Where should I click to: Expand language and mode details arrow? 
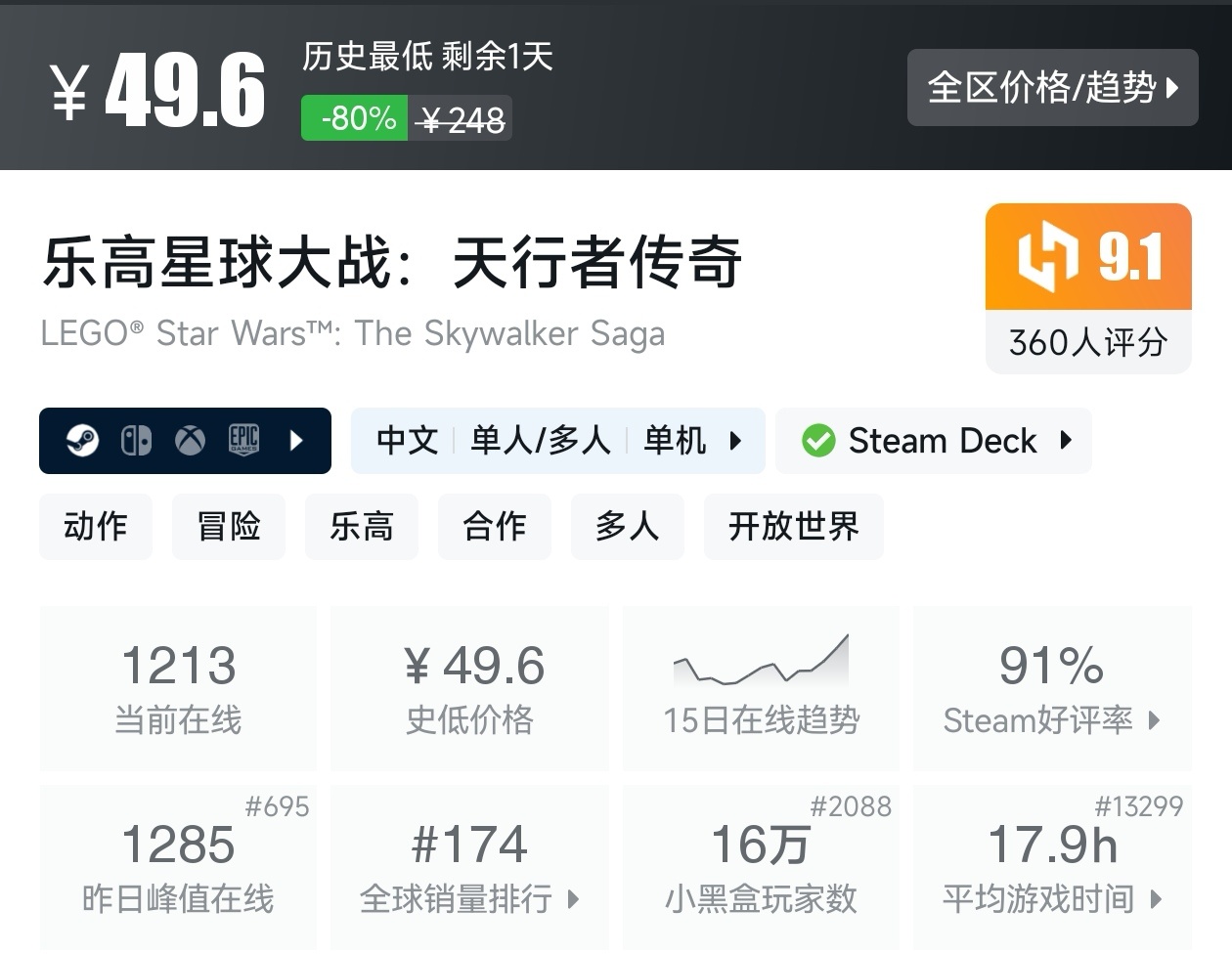click(735, 441)
